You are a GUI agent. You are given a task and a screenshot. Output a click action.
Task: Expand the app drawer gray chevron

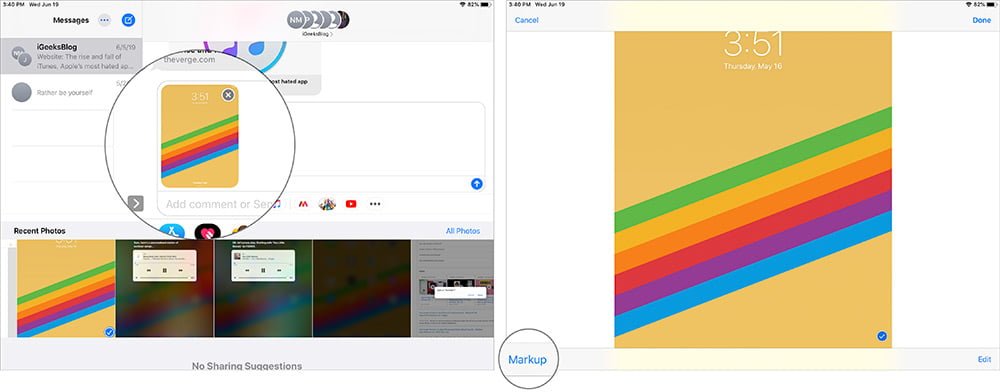pos(135,203)
